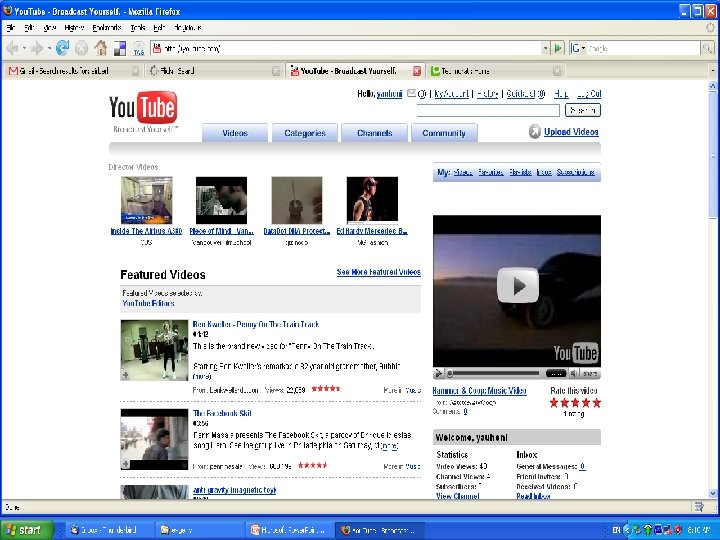Switch to the Gmail browser tab
Image resolution: width=720 pixels, height=540 pixels.
coord(73,71)
